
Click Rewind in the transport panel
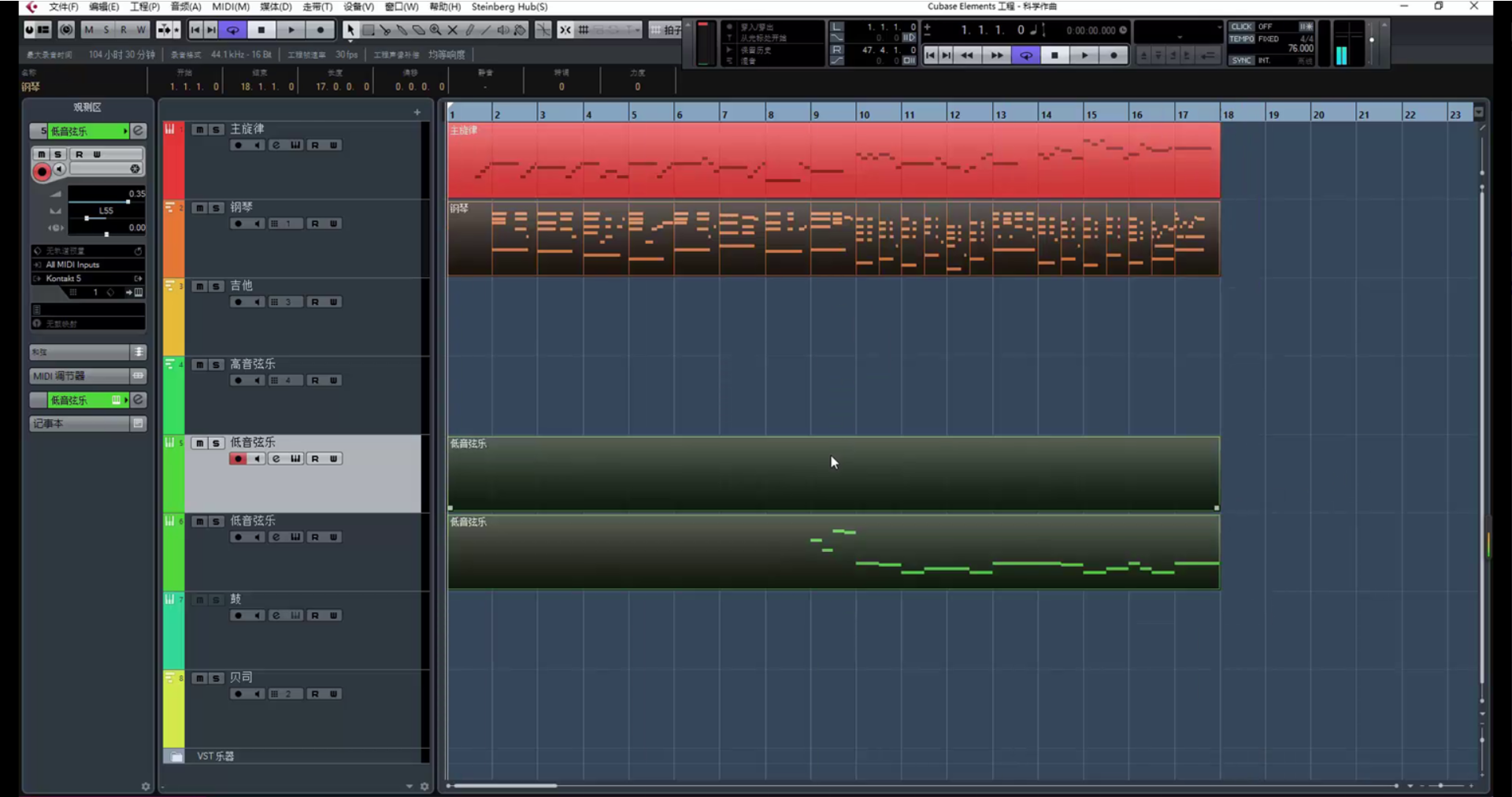pos(967,55)
